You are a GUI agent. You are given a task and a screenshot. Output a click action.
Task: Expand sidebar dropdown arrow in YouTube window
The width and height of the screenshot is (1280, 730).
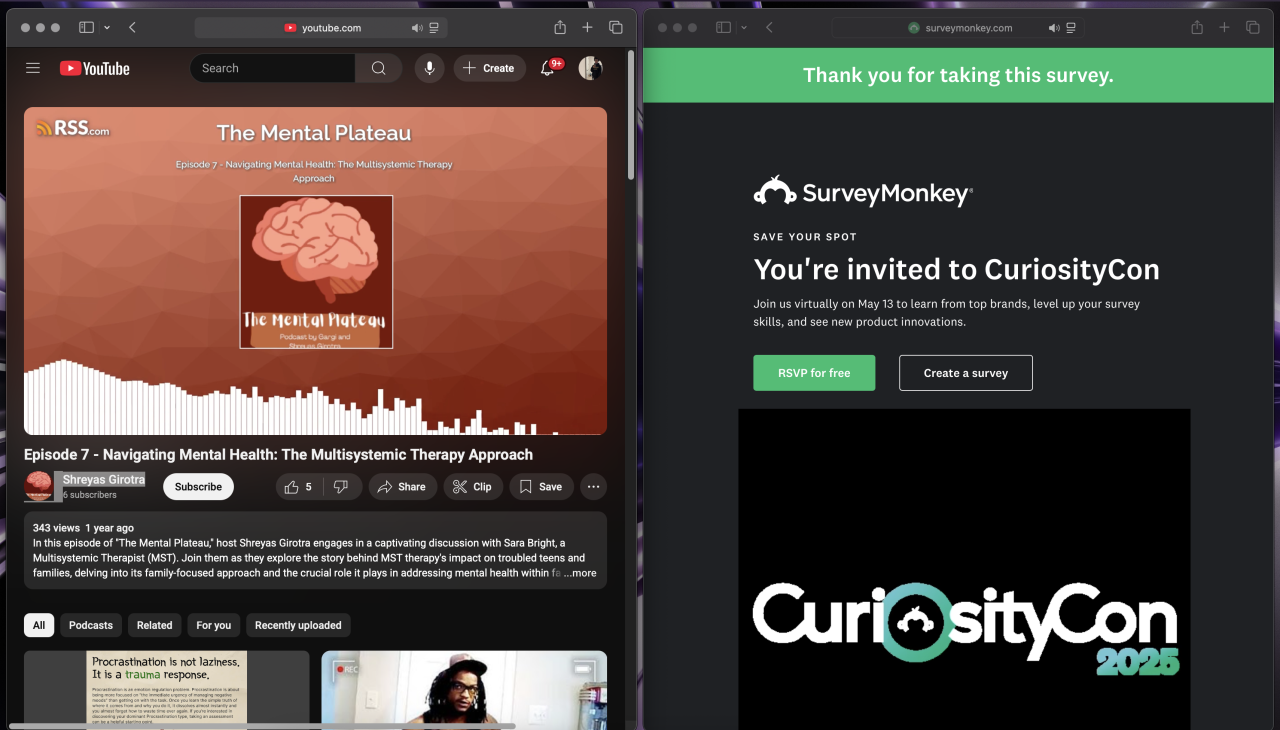[x=107, y=28]
